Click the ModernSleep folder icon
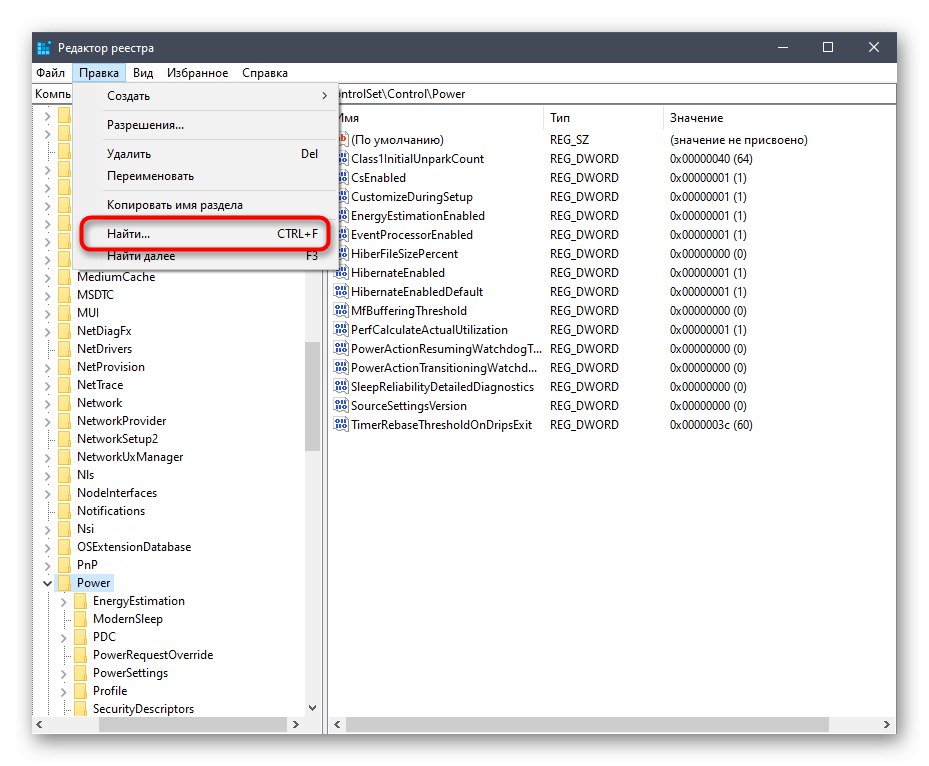 (x=81, y=618)
